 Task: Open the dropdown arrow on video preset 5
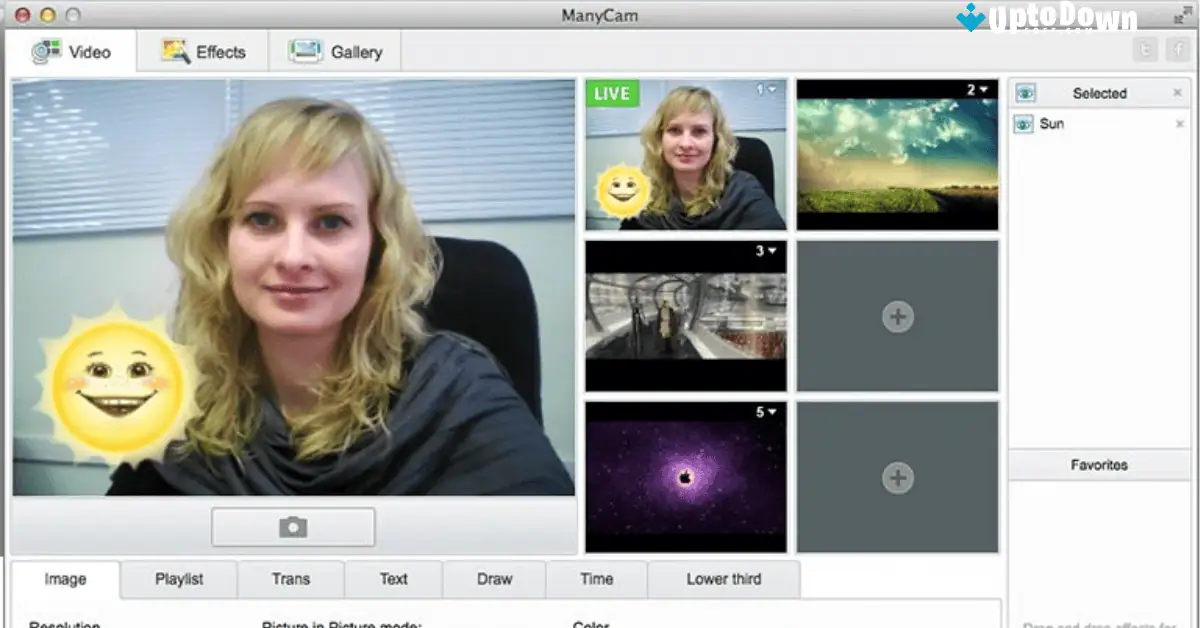(772, 409)
